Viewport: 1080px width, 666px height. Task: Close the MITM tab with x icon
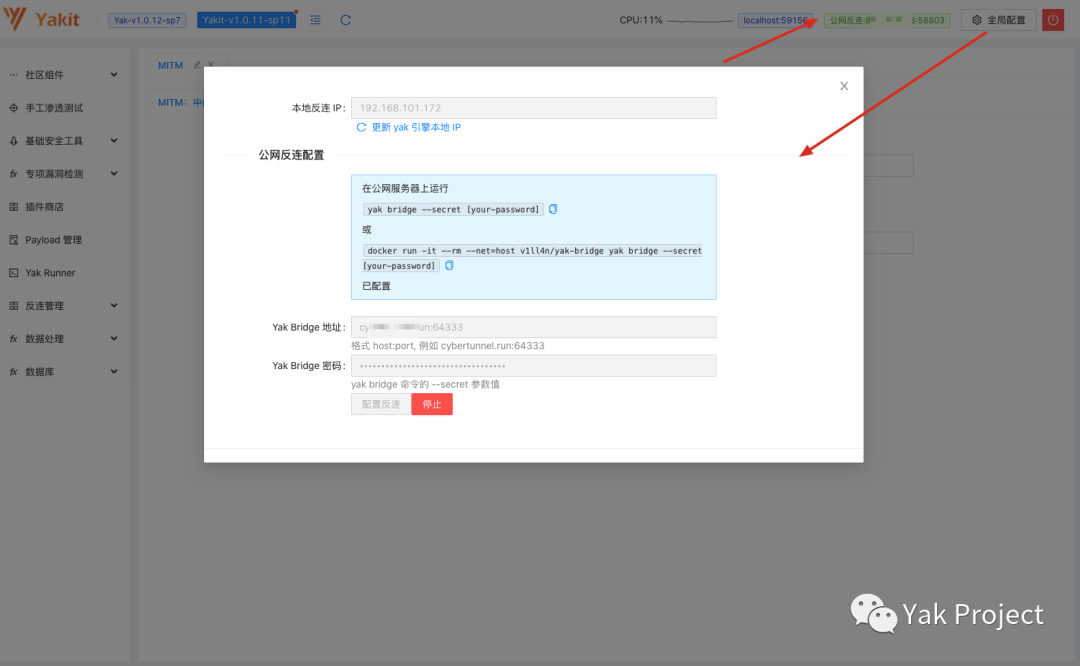(211, 65)
